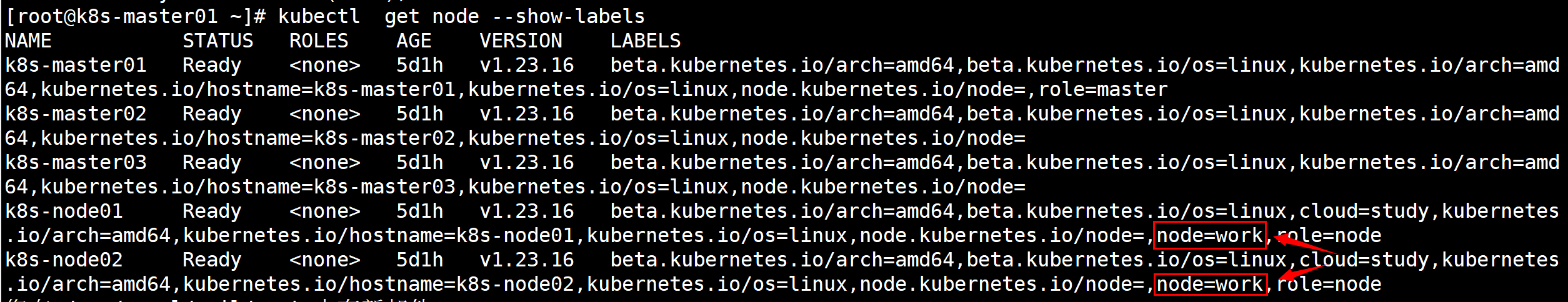1568x302 pixels.
Task: Click the AGE column header
Action: [414, 41]
